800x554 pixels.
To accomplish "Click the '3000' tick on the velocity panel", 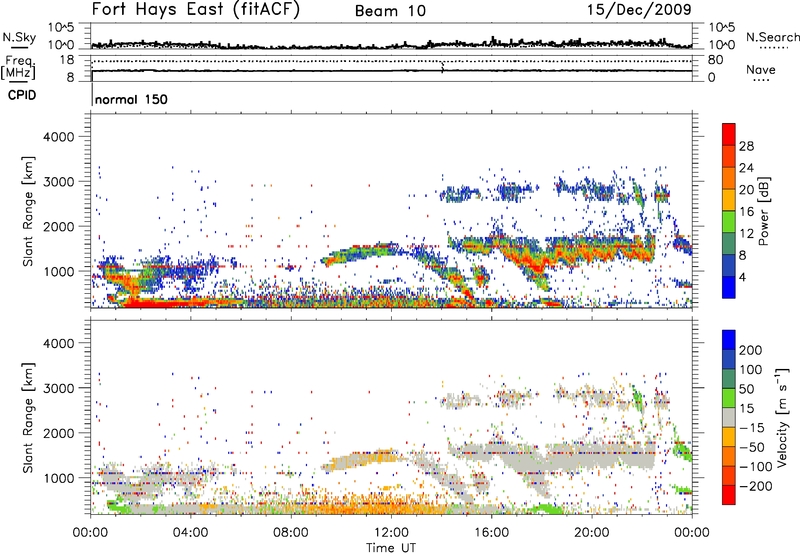I will tap(59, 388).
